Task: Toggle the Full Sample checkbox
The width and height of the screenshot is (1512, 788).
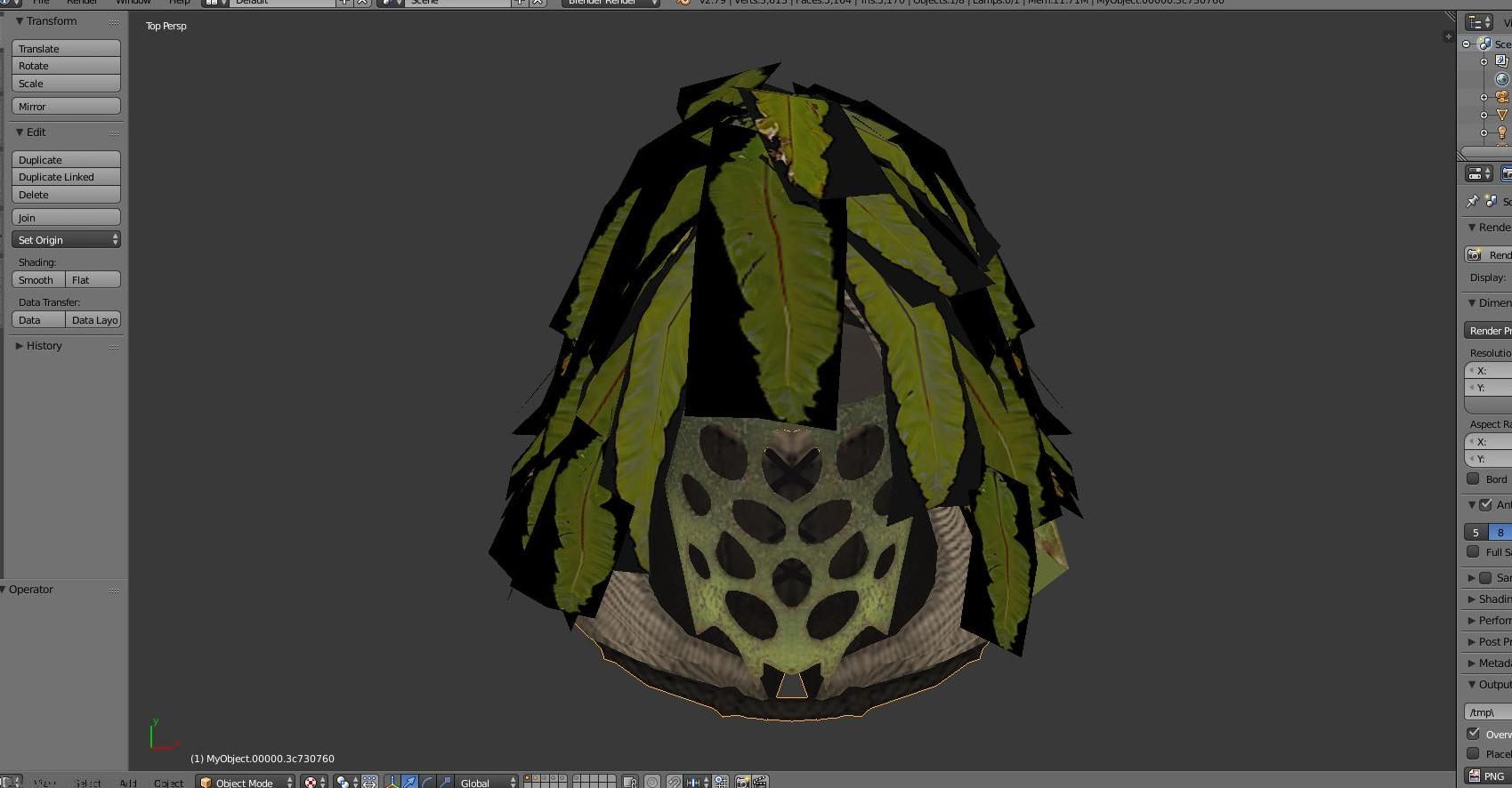Action: (x=1473, y=551)
